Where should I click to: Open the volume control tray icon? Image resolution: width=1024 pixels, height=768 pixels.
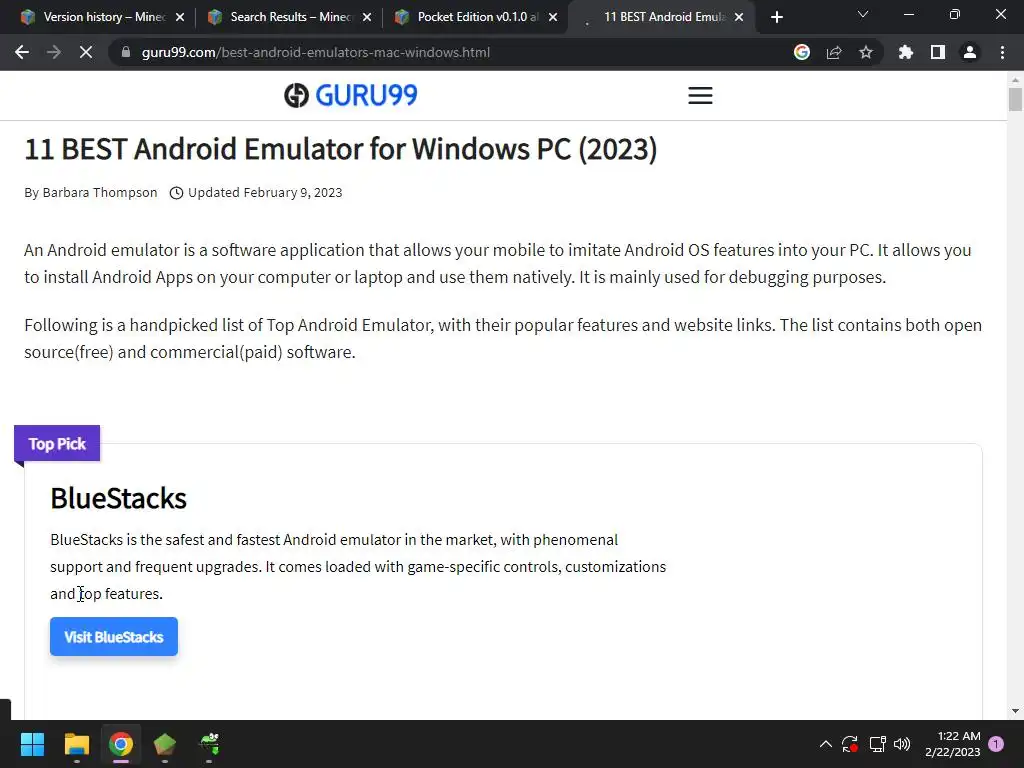tap(902, 744)
